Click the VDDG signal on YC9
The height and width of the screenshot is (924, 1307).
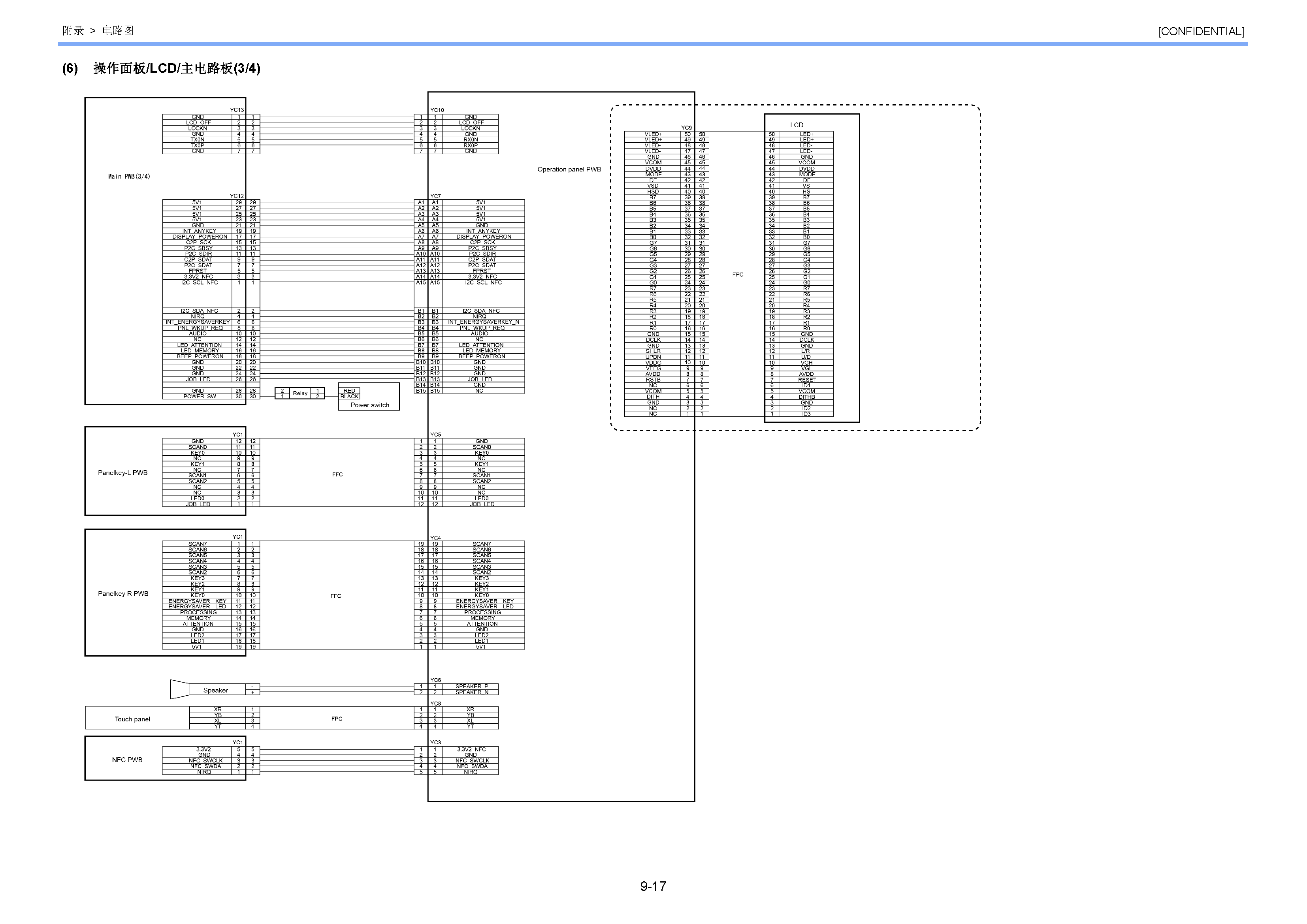(x=653, y=363)
